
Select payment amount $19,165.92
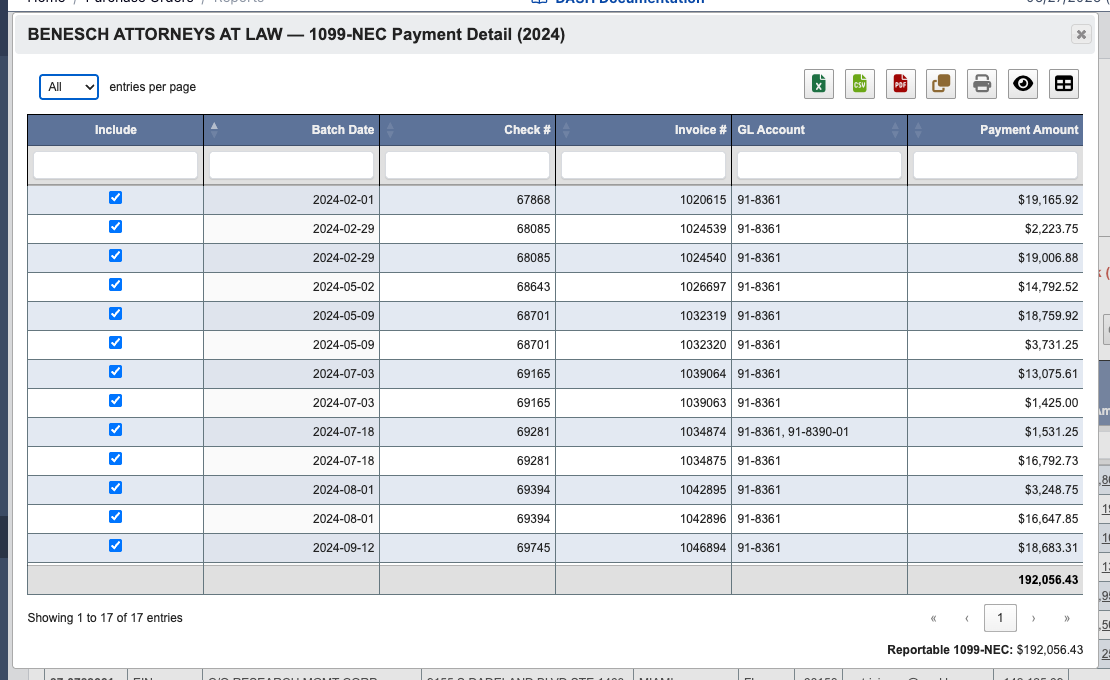[995, 200]
